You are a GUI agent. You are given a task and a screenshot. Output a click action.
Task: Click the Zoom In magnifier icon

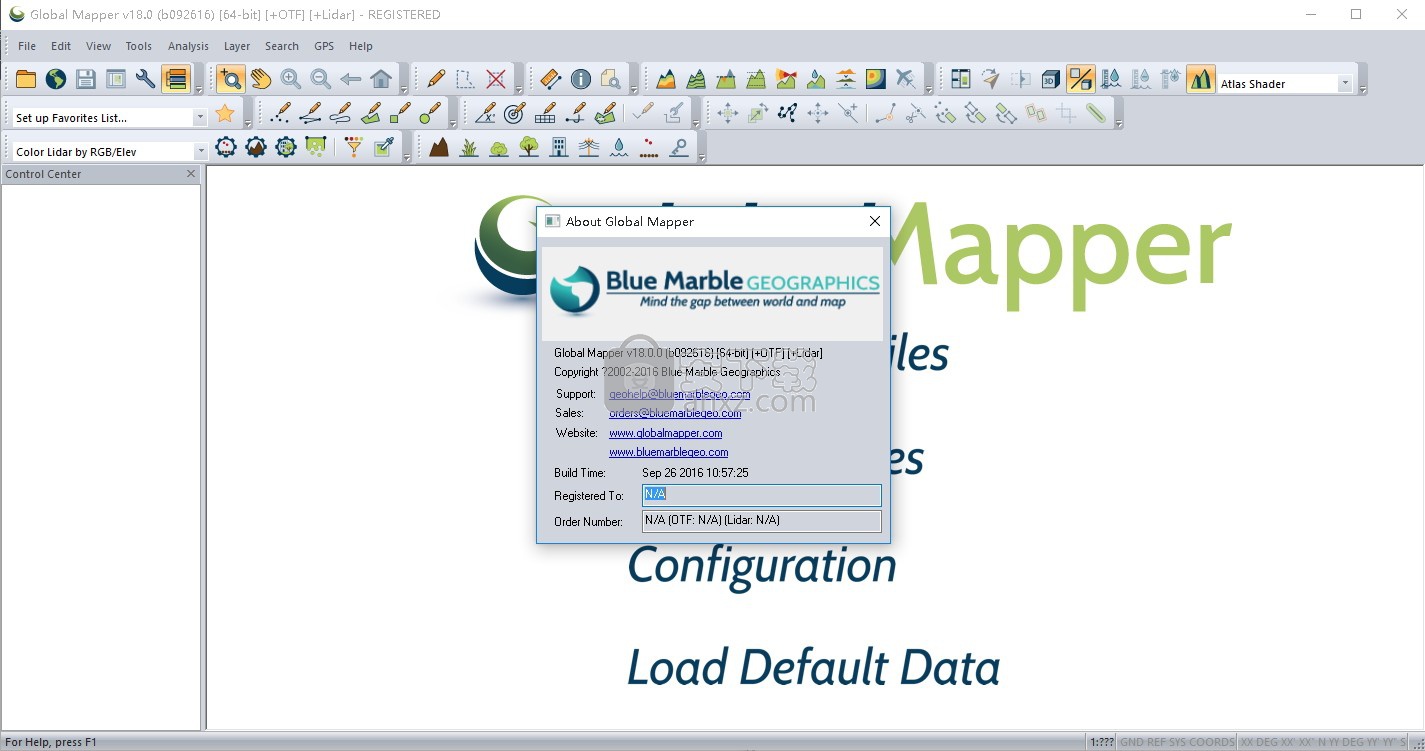pyautogui.click(x=291, y=79)
